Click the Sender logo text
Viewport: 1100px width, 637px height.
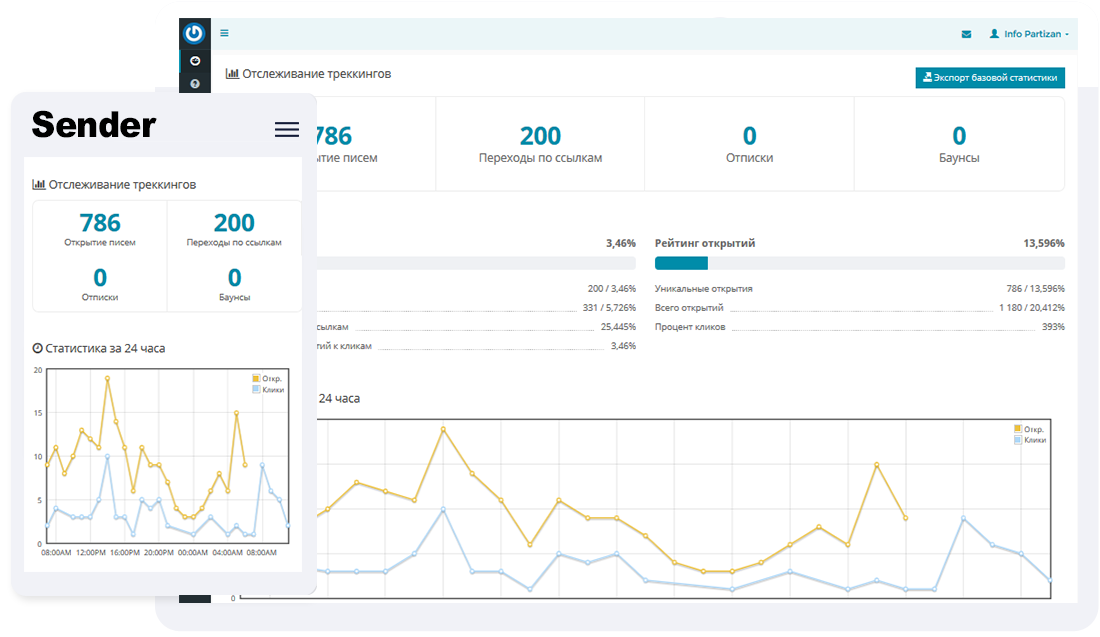pyautogui.click(x=94, y=125)
